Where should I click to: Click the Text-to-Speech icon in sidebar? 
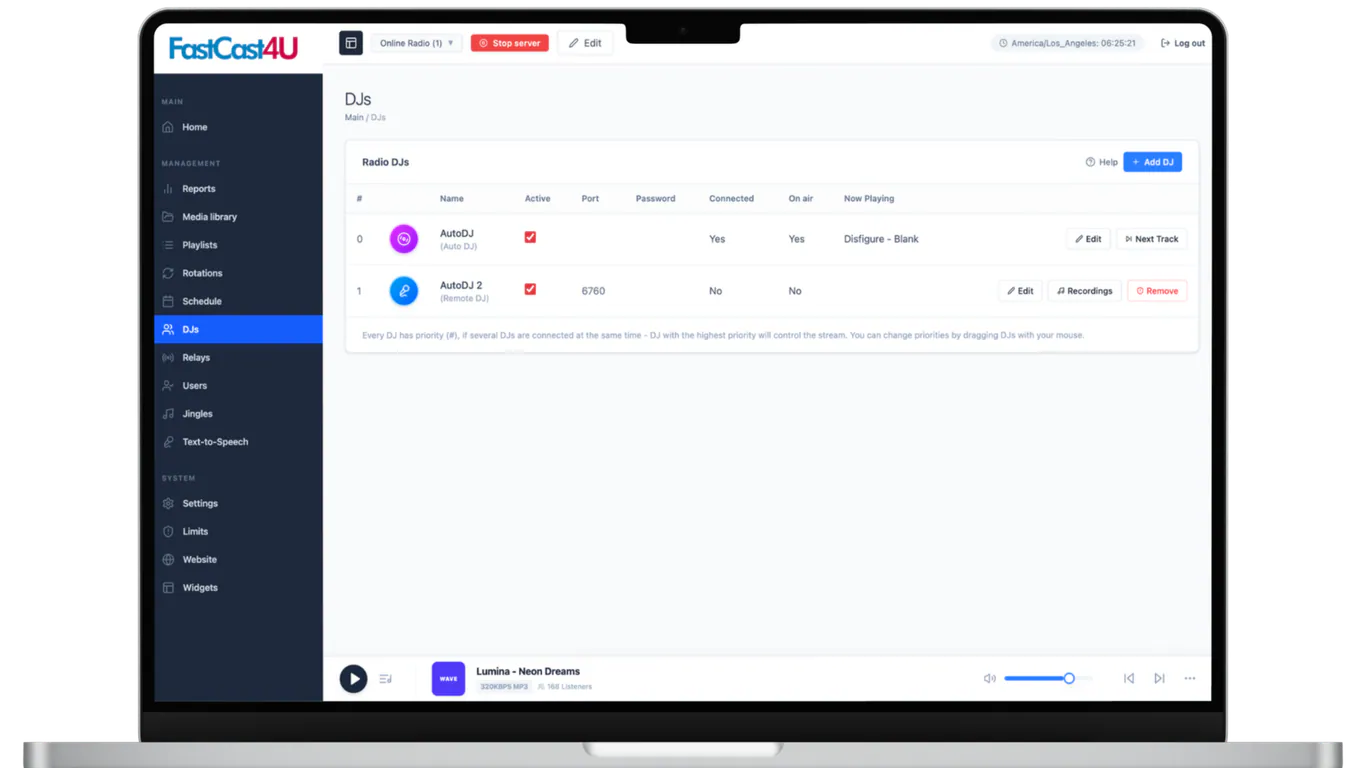(x=168, y=441)
